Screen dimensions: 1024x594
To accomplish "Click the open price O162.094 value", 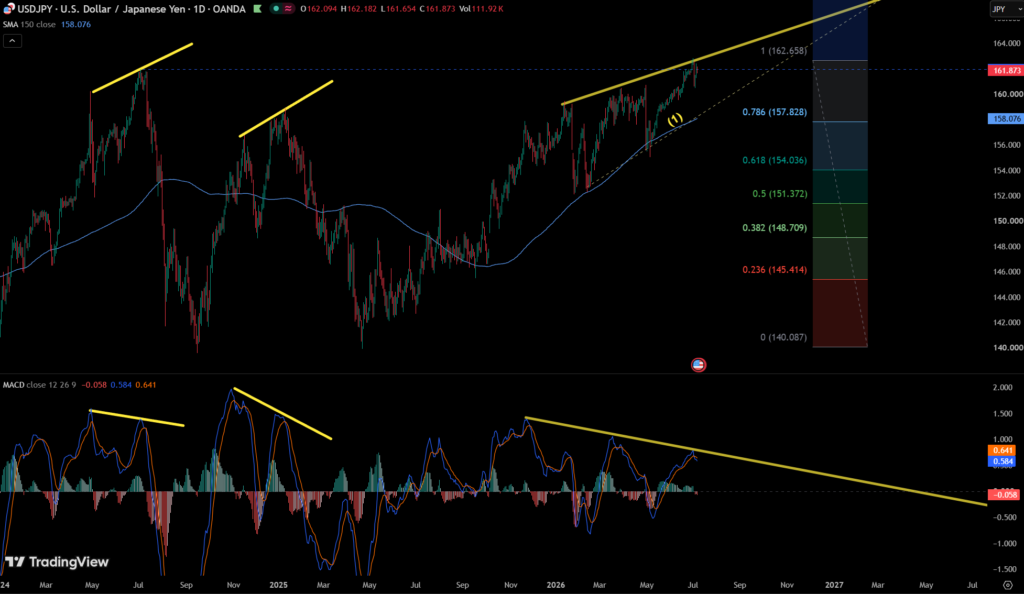I will [x=319, y=9].
